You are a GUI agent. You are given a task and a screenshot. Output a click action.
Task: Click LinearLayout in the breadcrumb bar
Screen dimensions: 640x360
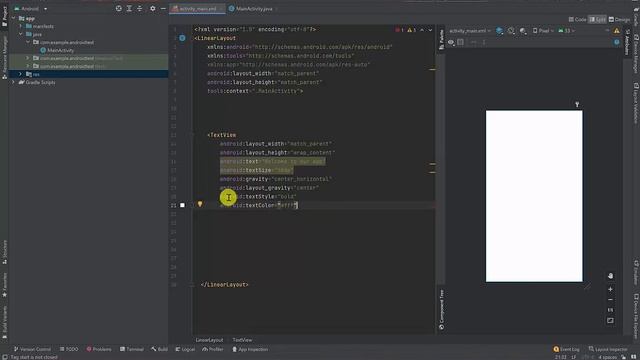pos(209,340)
